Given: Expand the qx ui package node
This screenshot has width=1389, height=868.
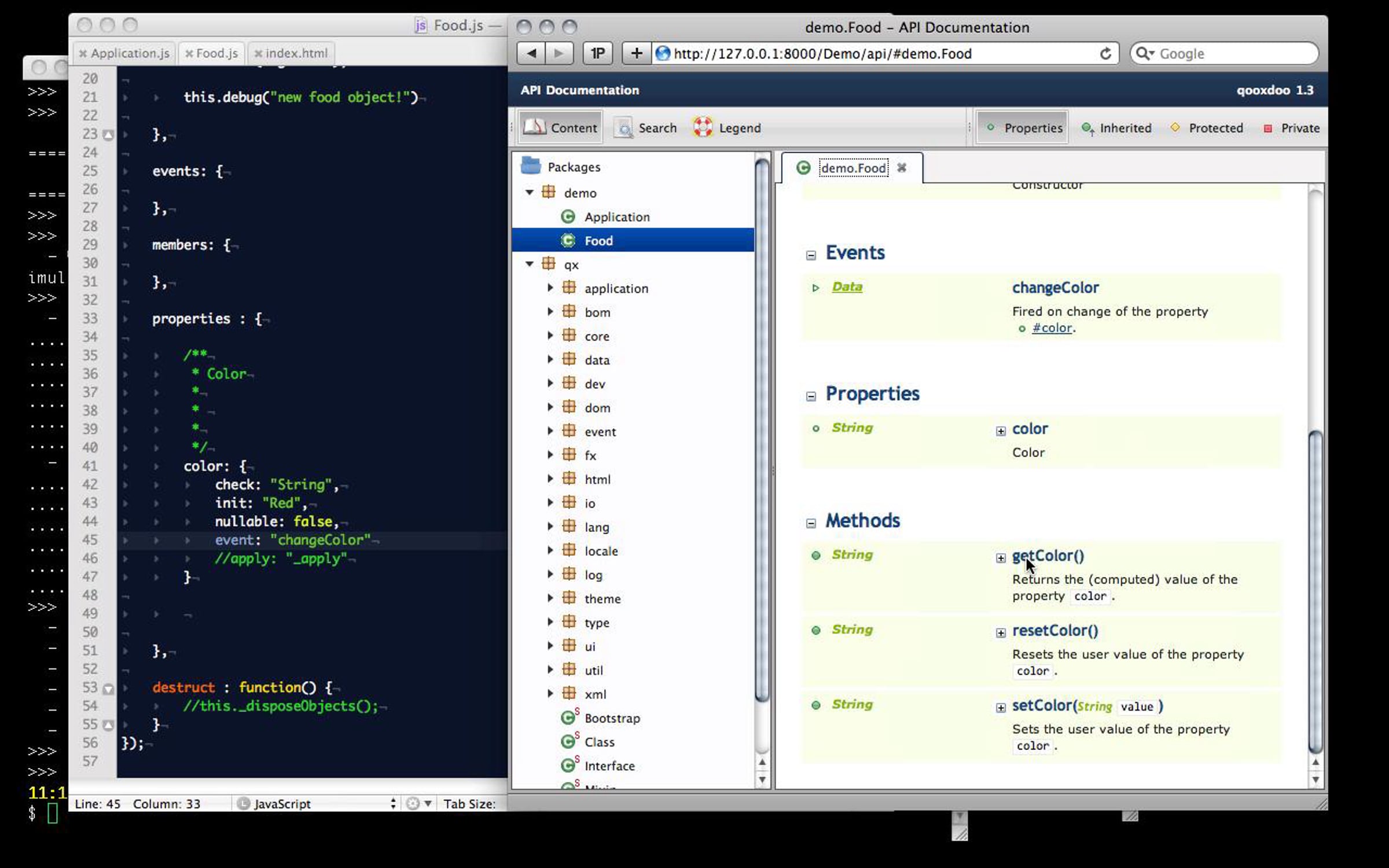Looking at the screenshot, I should [x=550, y=646].
